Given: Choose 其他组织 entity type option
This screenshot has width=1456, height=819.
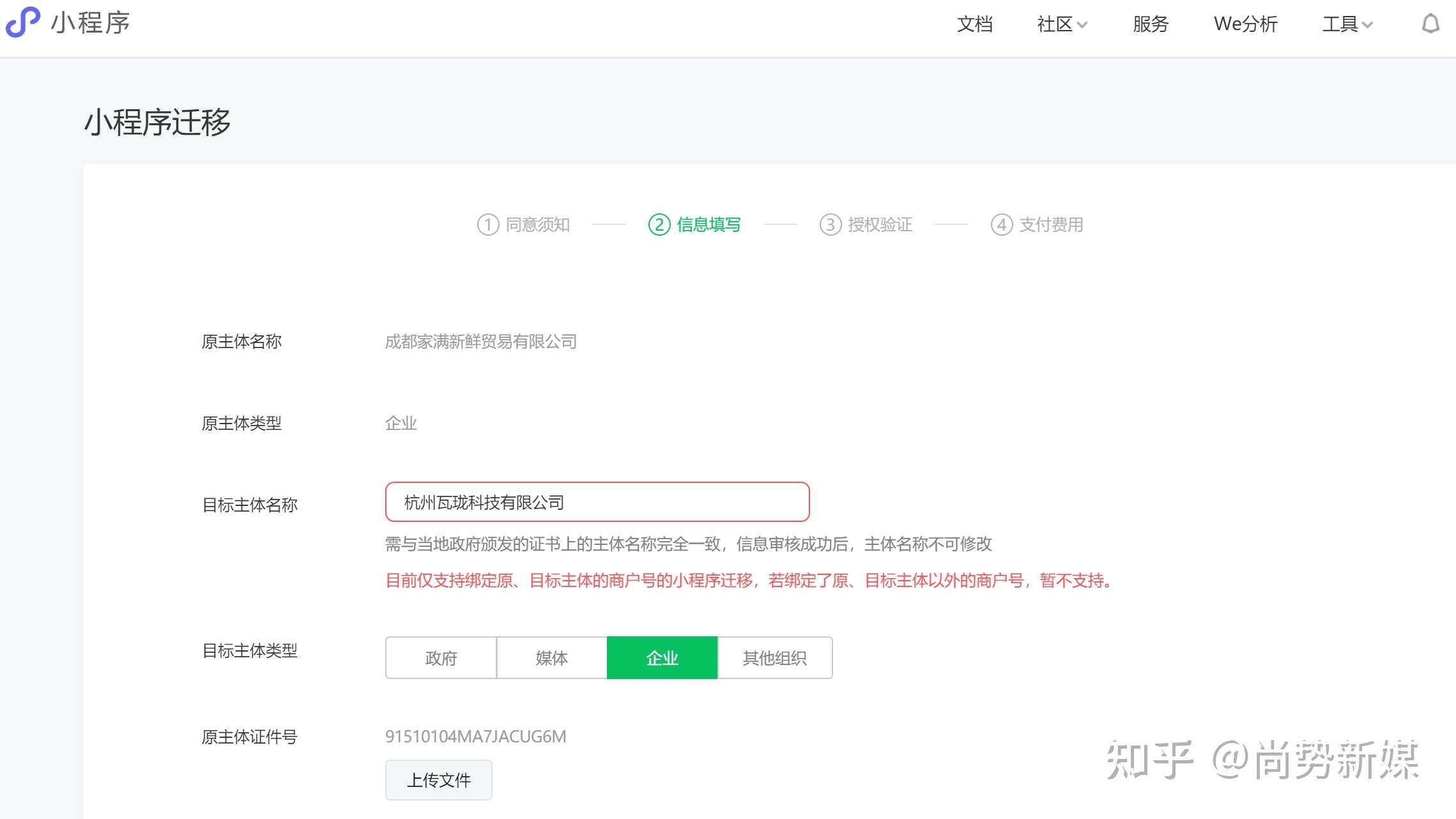Looking at the screenshot, I should click(x=774, y=658).
